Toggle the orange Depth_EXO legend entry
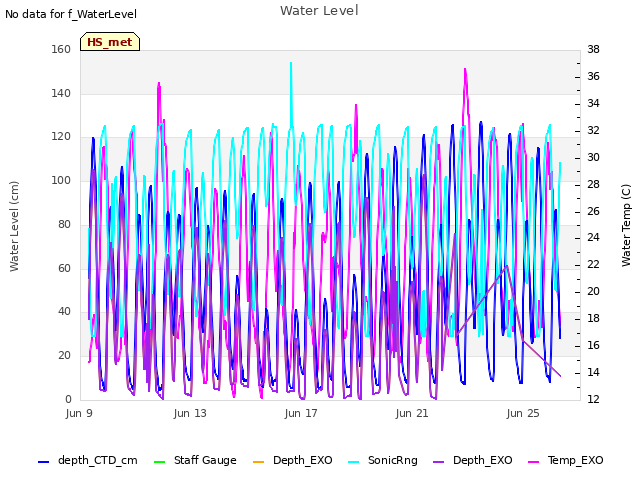 click(x=293, y=460)
